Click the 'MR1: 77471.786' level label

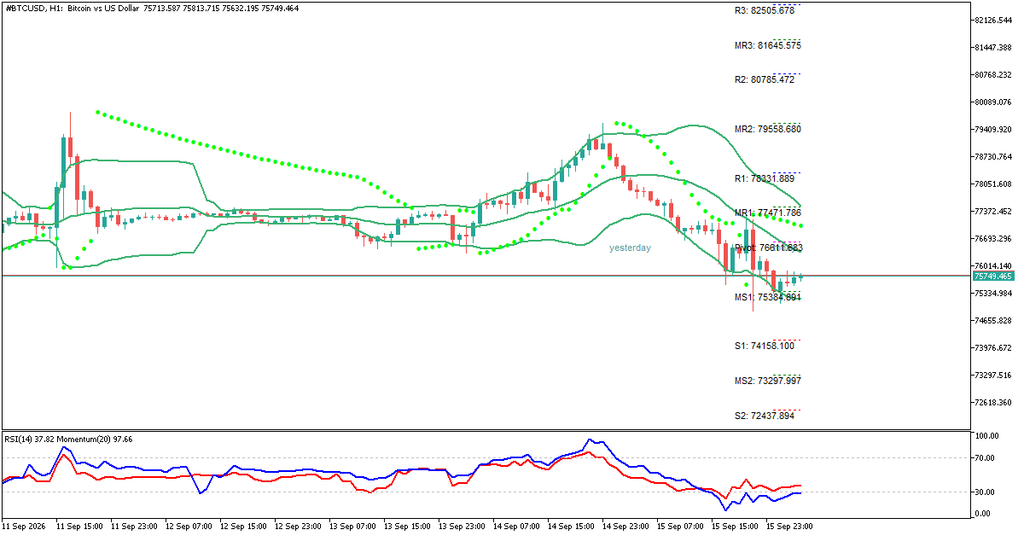[767, 213]
